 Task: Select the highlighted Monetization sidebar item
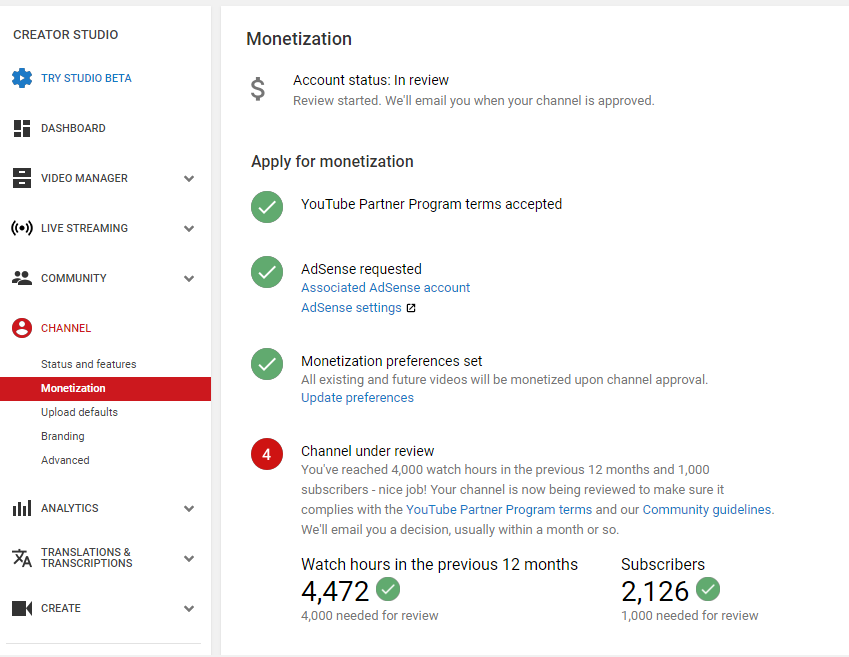point(106,388)
